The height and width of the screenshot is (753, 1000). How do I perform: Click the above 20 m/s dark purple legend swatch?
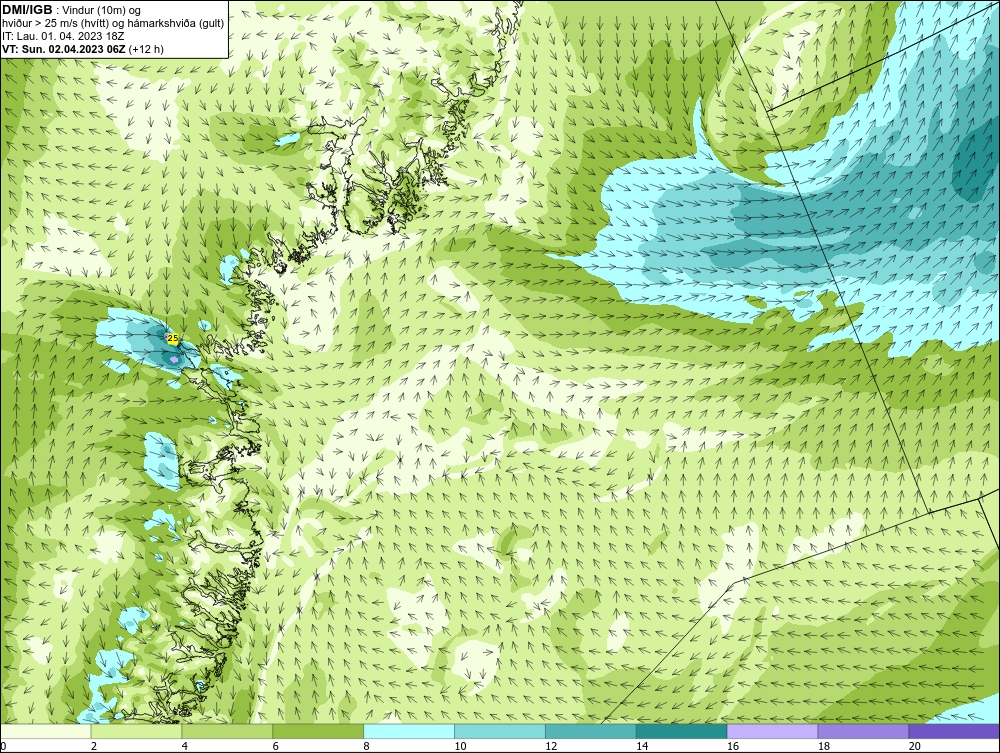954,731
